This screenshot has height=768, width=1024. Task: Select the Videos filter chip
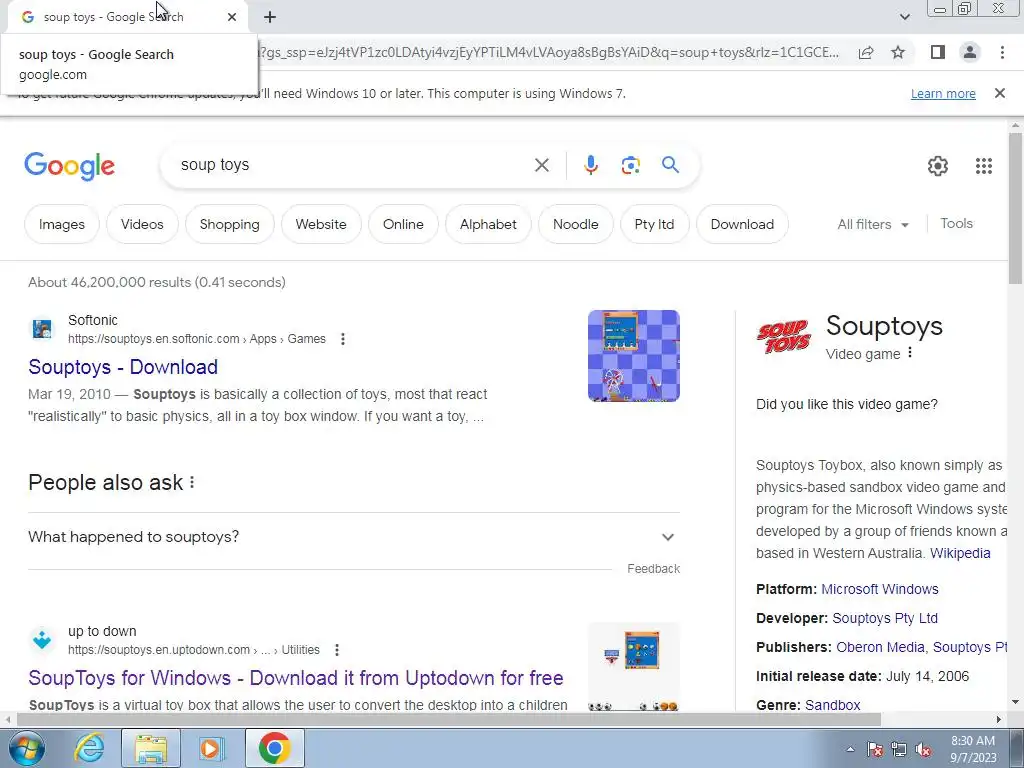142,224
